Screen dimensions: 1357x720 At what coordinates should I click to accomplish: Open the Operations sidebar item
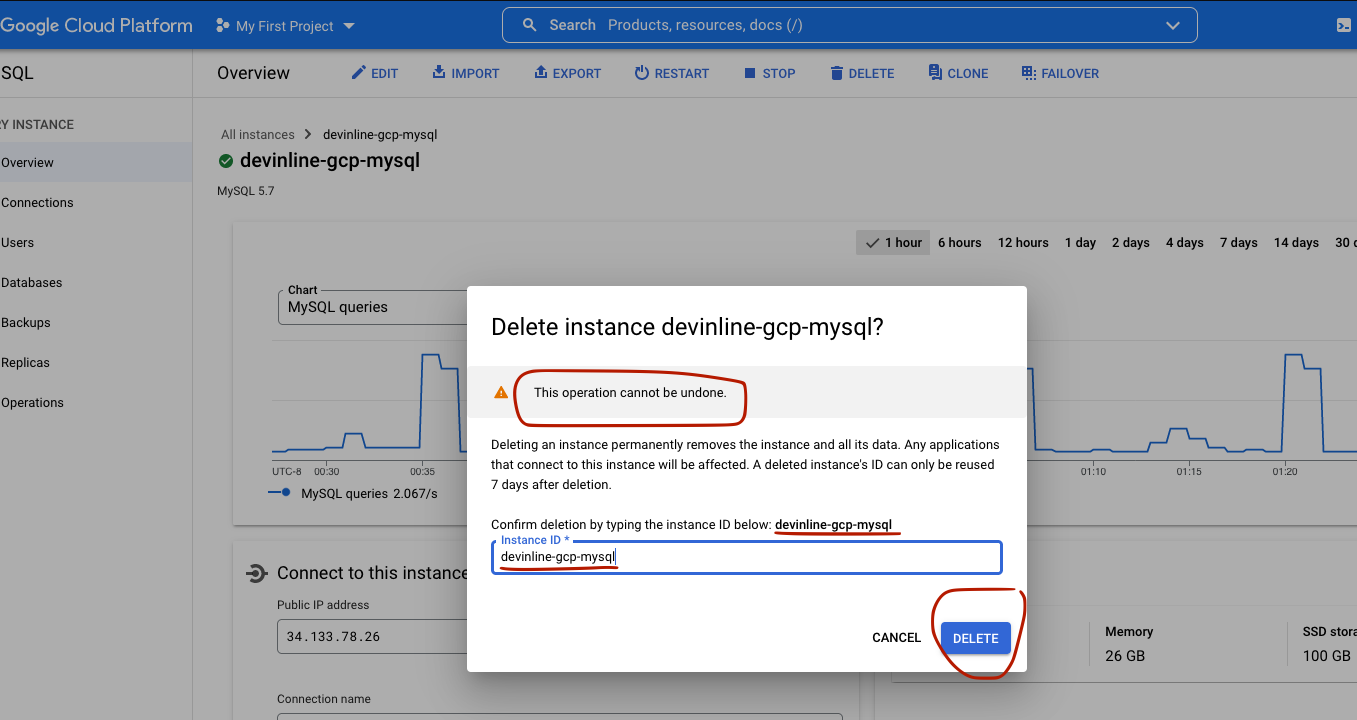click(x=95, y=402)
